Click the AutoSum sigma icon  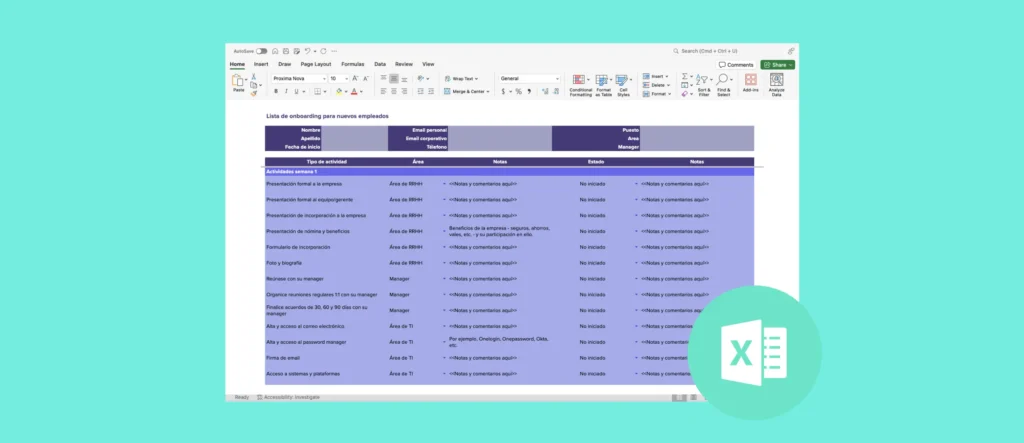(x=684, y=76)
